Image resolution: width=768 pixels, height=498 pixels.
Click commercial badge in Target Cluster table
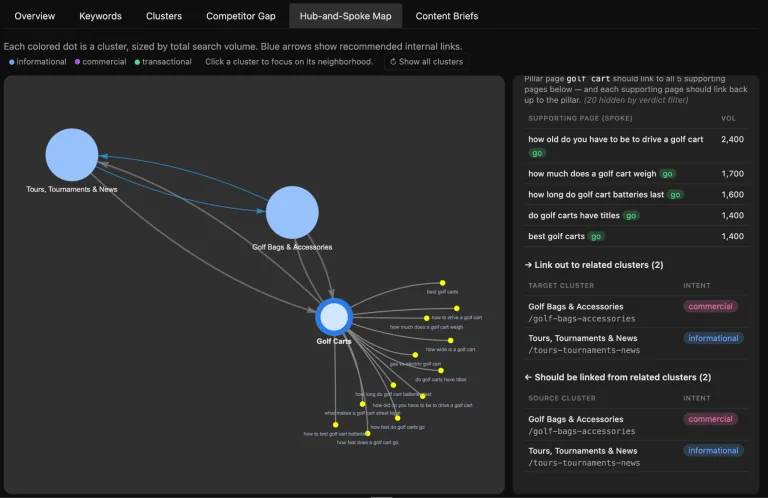(710, 307)
